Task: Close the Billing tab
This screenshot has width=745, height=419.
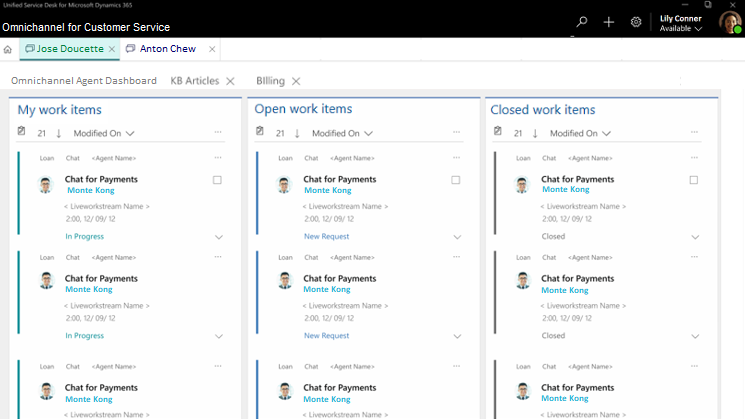Action: tap(296, 81)
